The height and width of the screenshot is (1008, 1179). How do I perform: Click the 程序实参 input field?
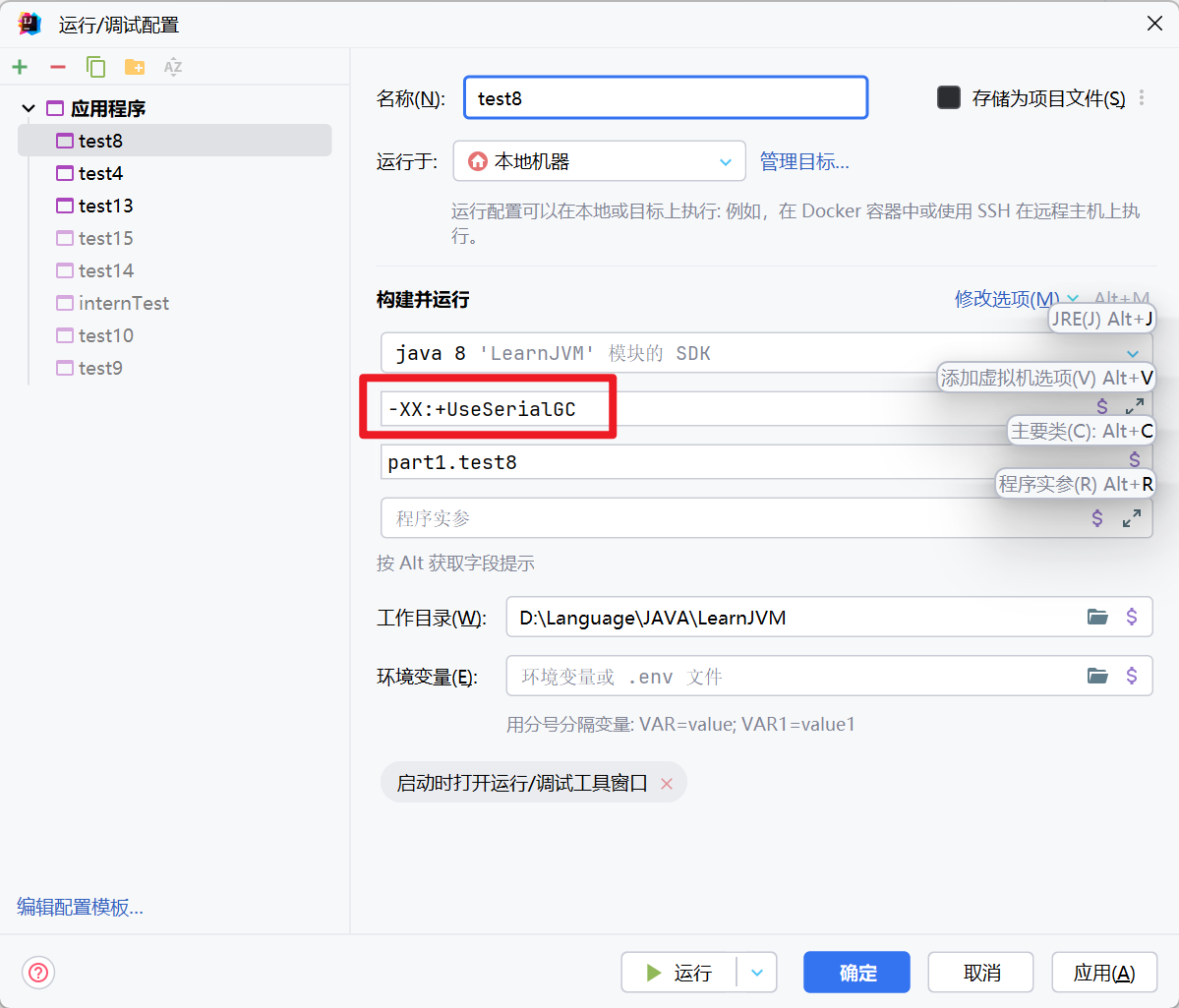(x=728, y=518)
